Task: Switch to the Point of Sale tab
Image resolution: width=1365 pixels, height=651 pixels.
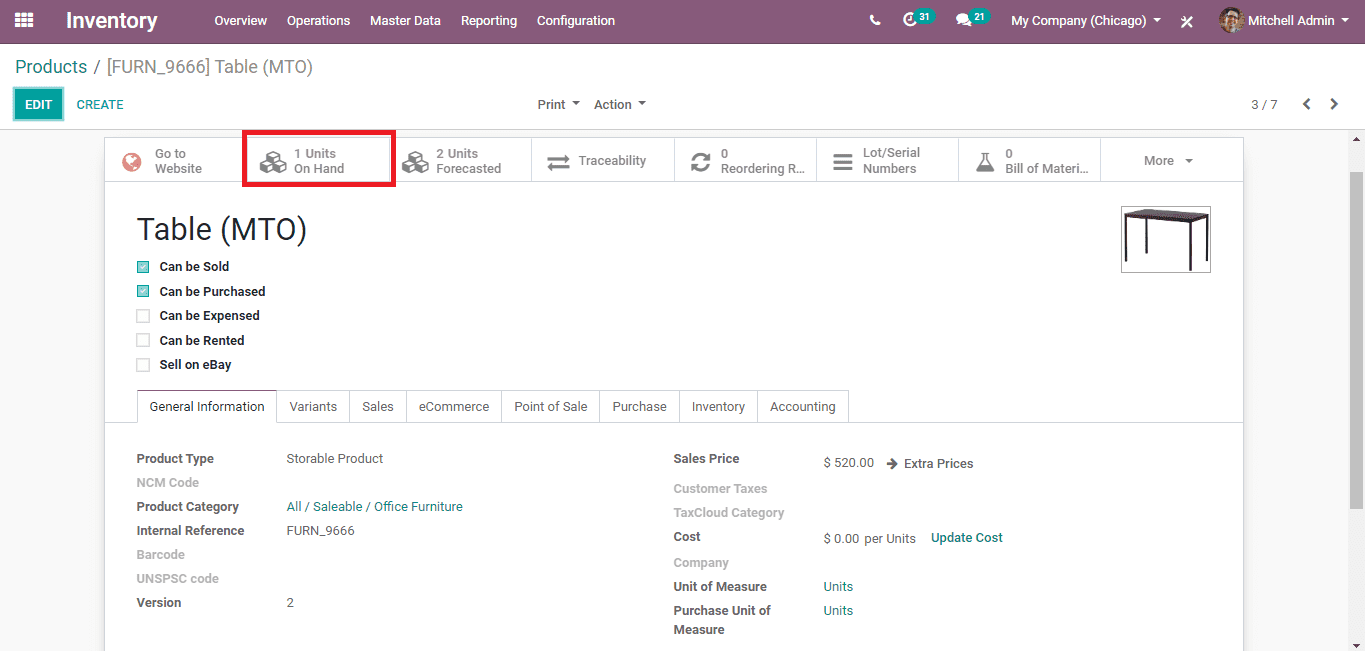Action: [551, 407]
